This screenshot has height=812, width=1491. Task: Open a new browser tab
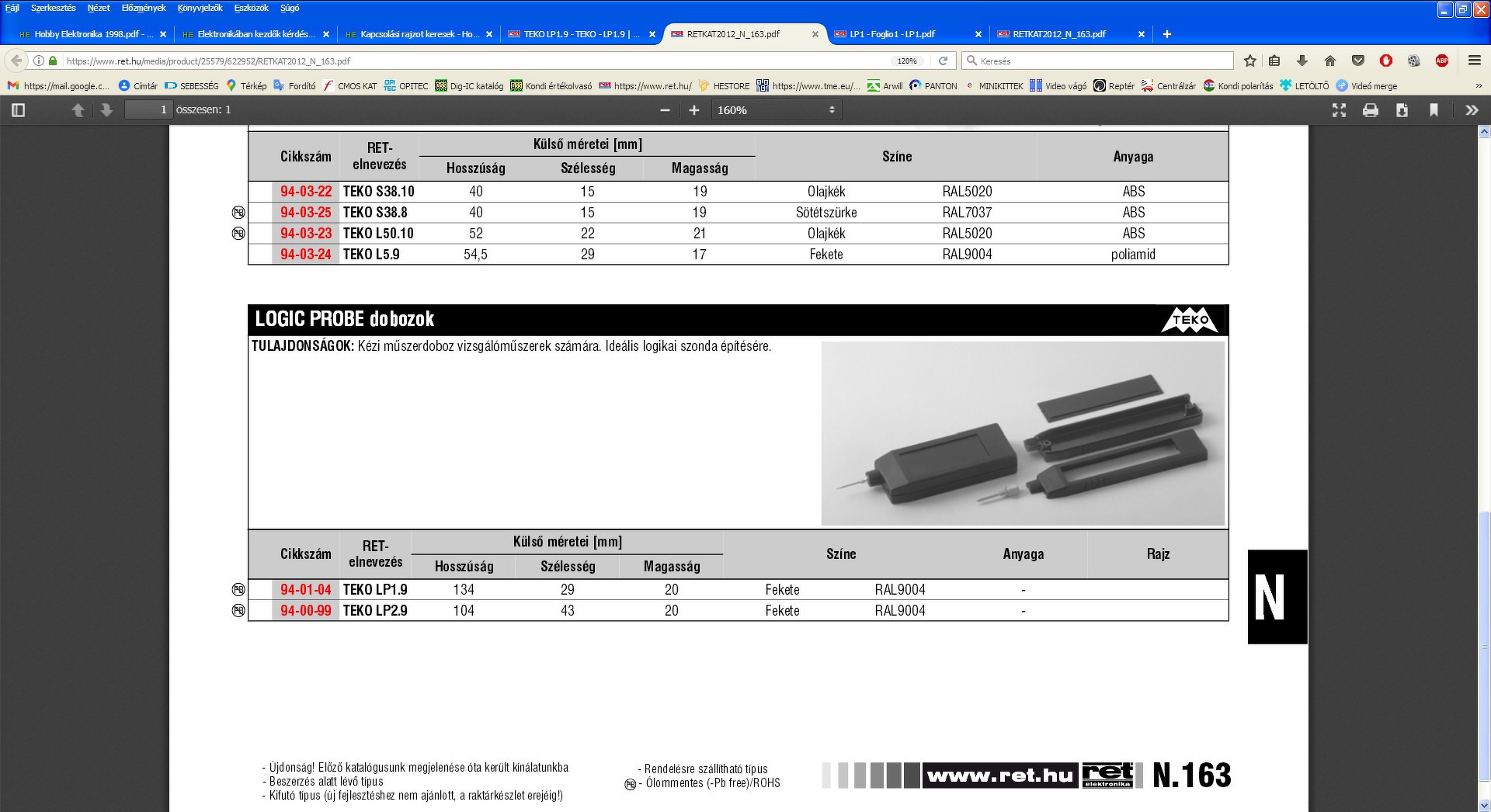tap(1166, 34)
